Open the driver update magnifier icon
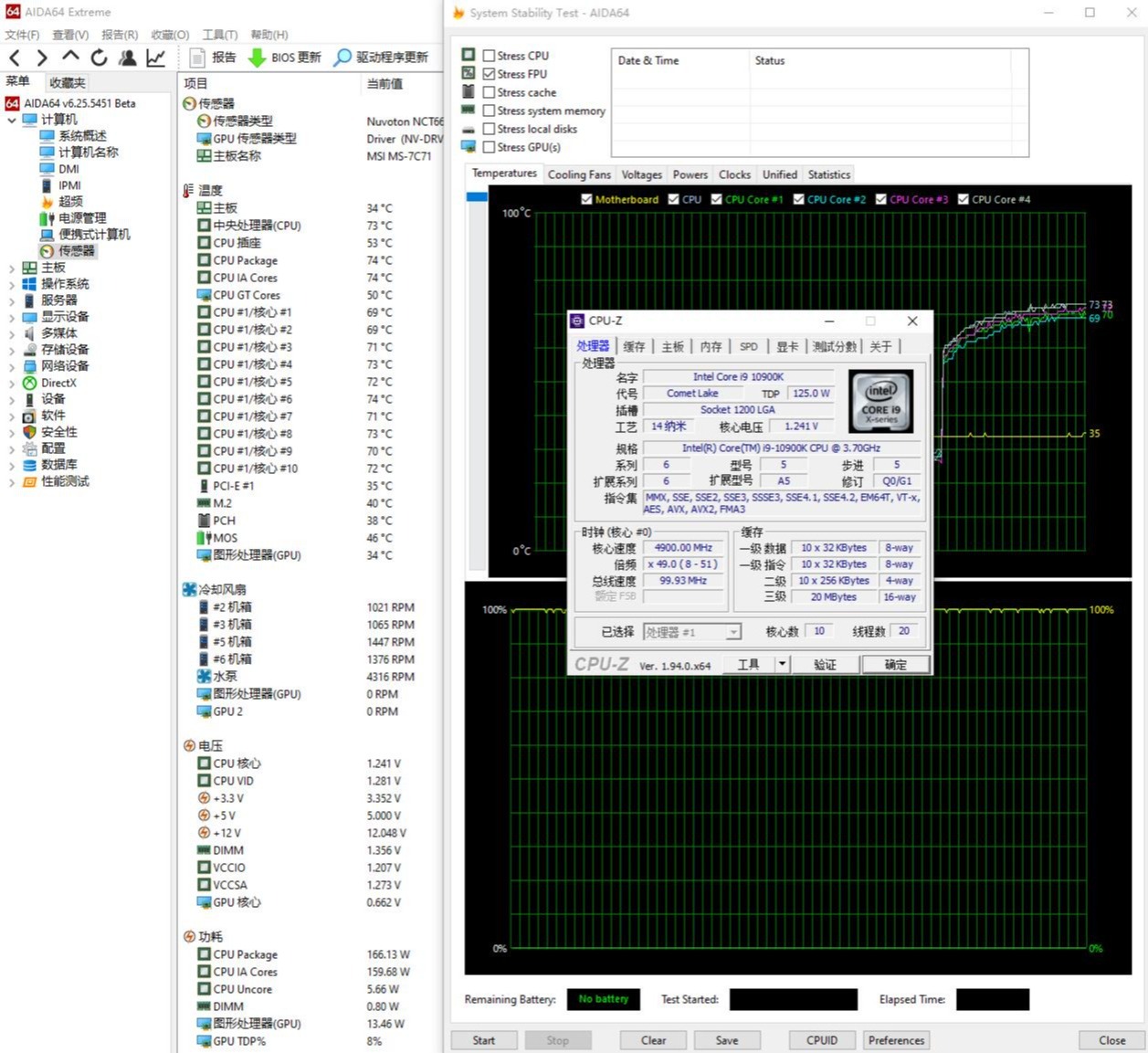Viewport: 1148px width, 1053px height. tap(342, 58)
